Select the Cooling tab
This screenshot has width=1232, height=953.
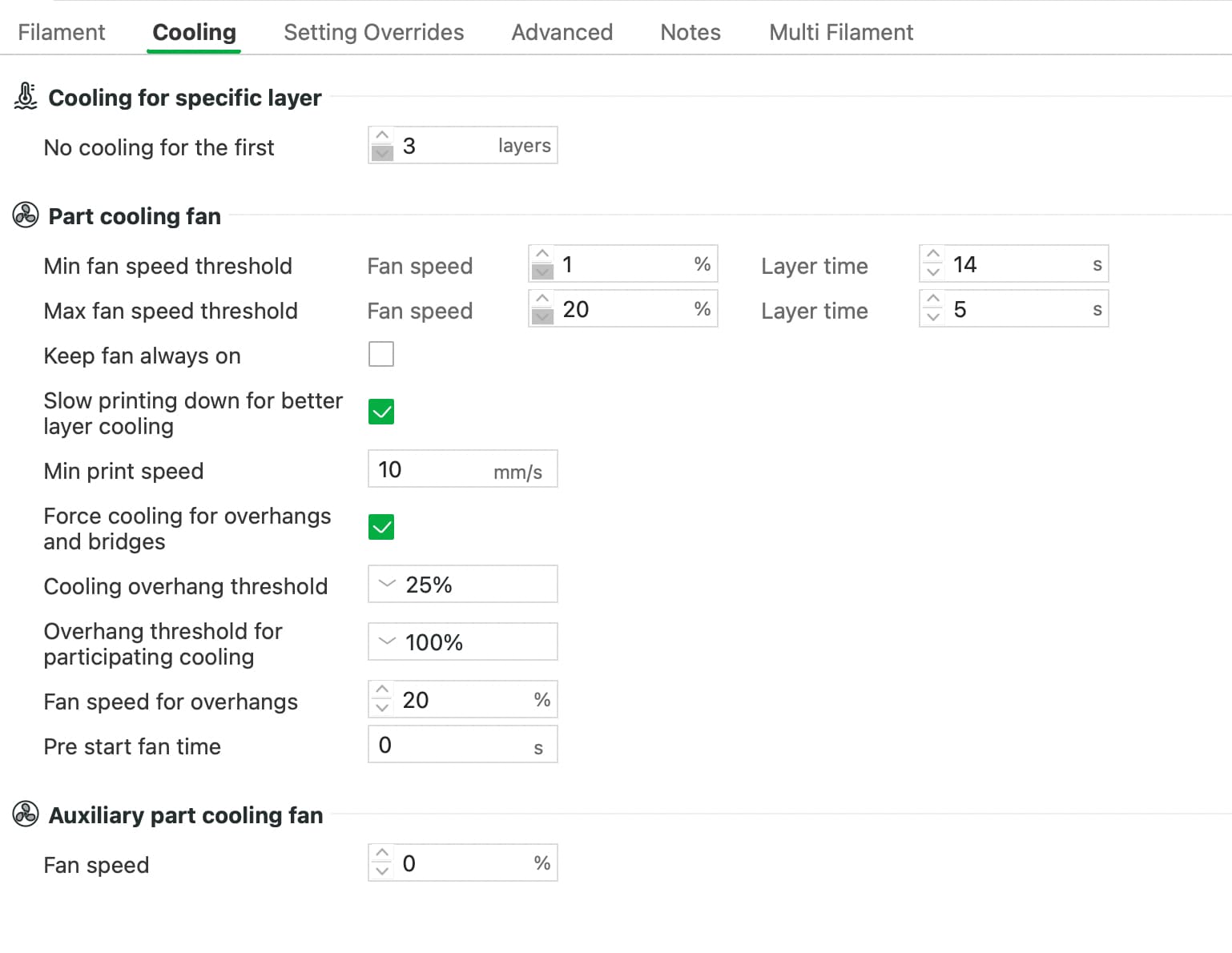click(x=194, y=32)
